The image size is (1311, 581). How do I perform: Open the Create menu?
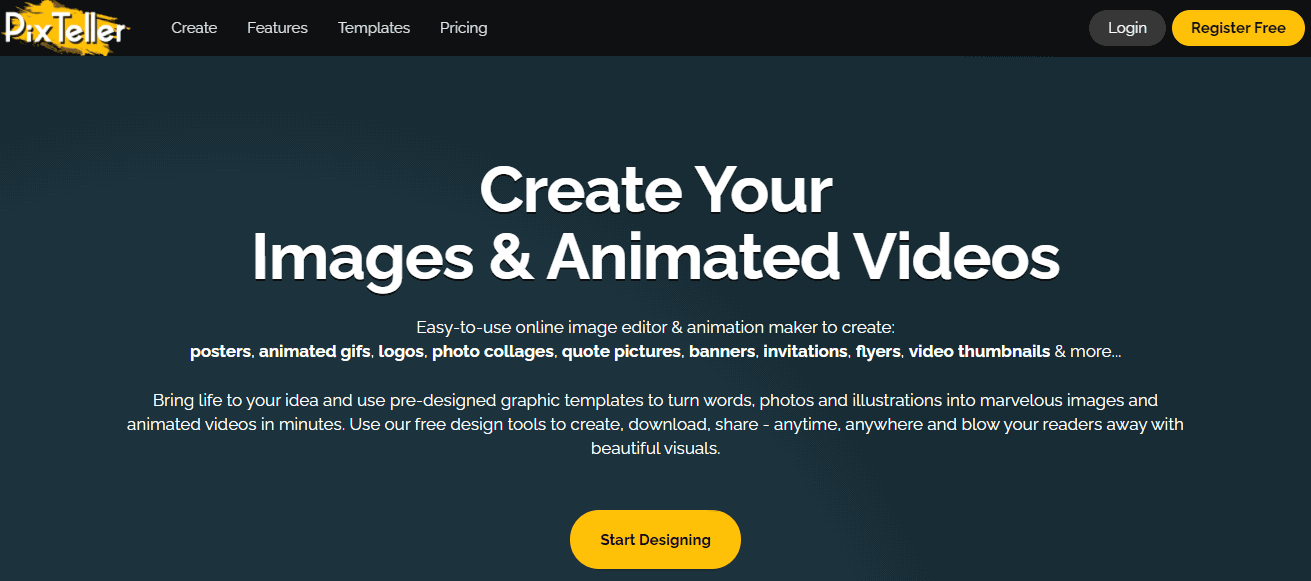click(194, 28)
